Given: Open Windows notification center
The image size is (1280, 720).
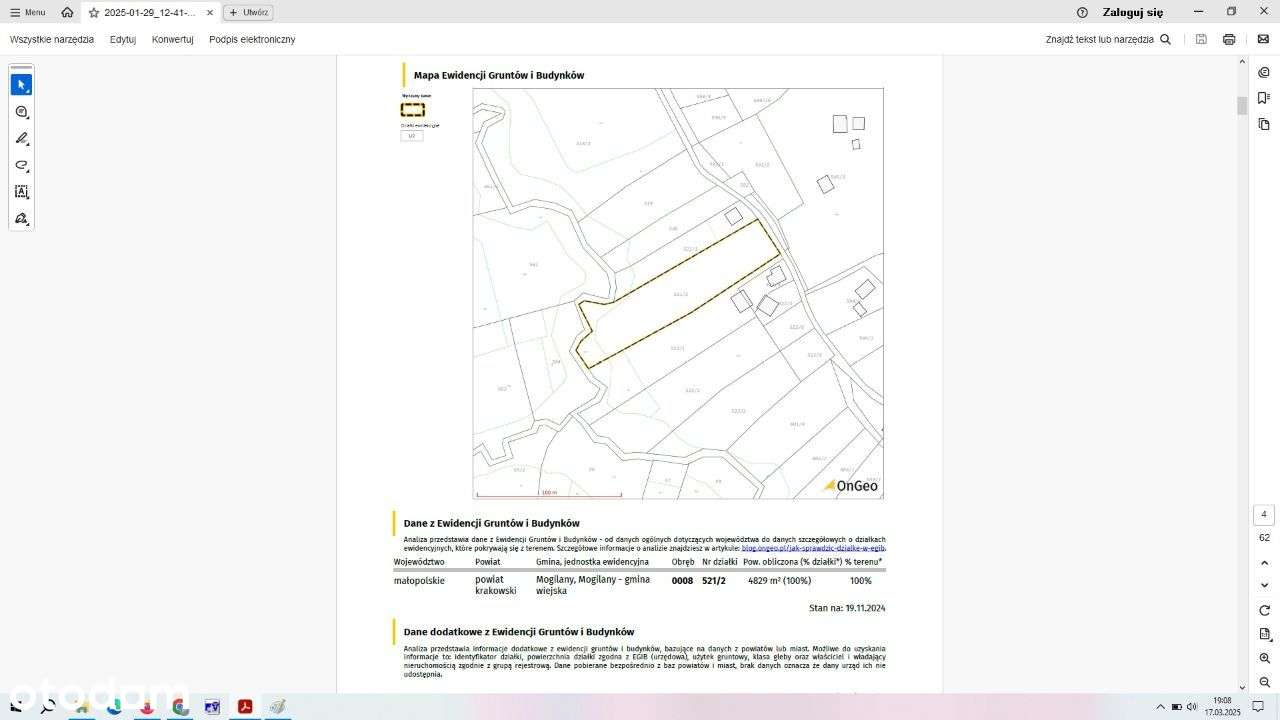Looking at the screenshot, I should pyautogui.click(x=1258, y=707).
